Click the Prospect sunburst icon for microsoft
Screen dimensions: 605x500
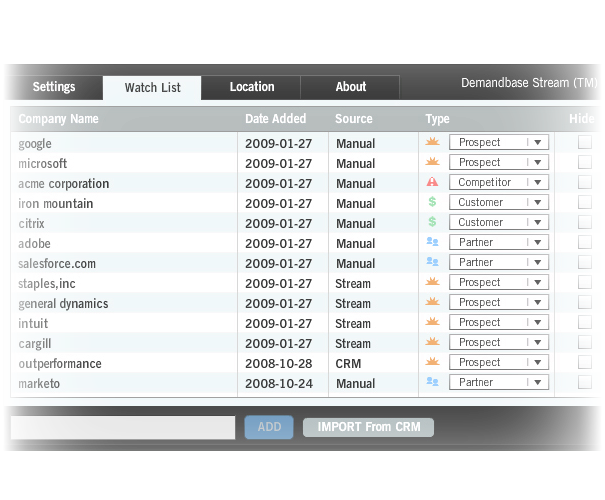click(x=432, y=162)
